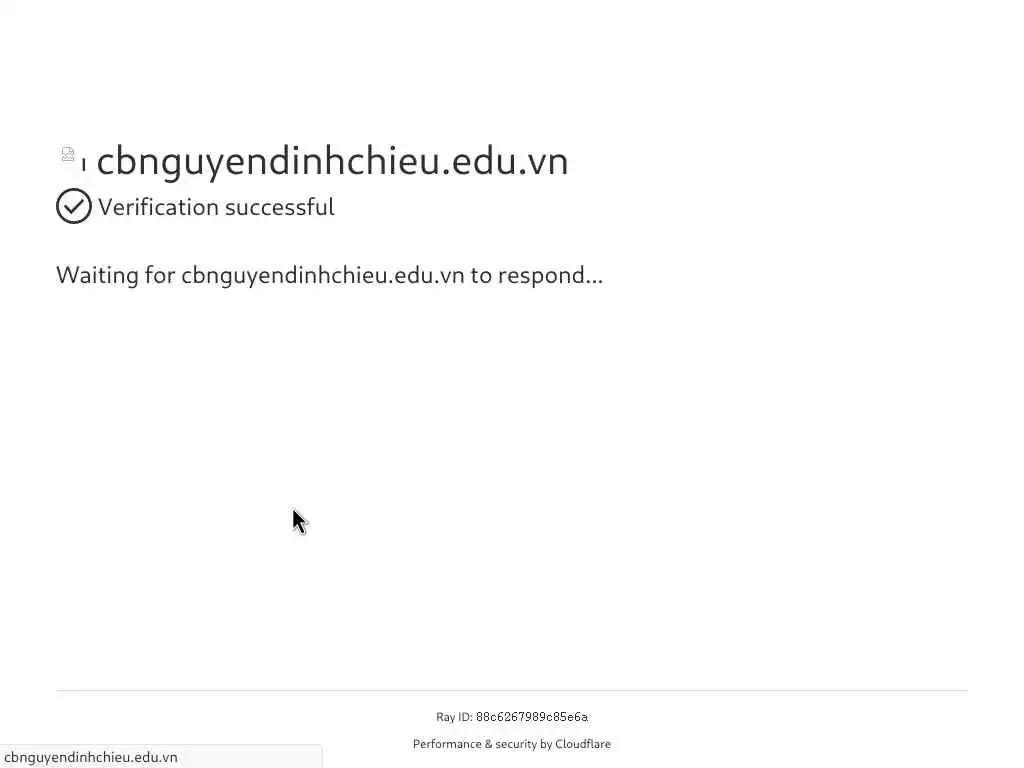Click the cbnguyendinhchieu.edu.vn page heading
Viewport: 1024px width, 768px height.
pyautogui.click(x=332, y=161)
